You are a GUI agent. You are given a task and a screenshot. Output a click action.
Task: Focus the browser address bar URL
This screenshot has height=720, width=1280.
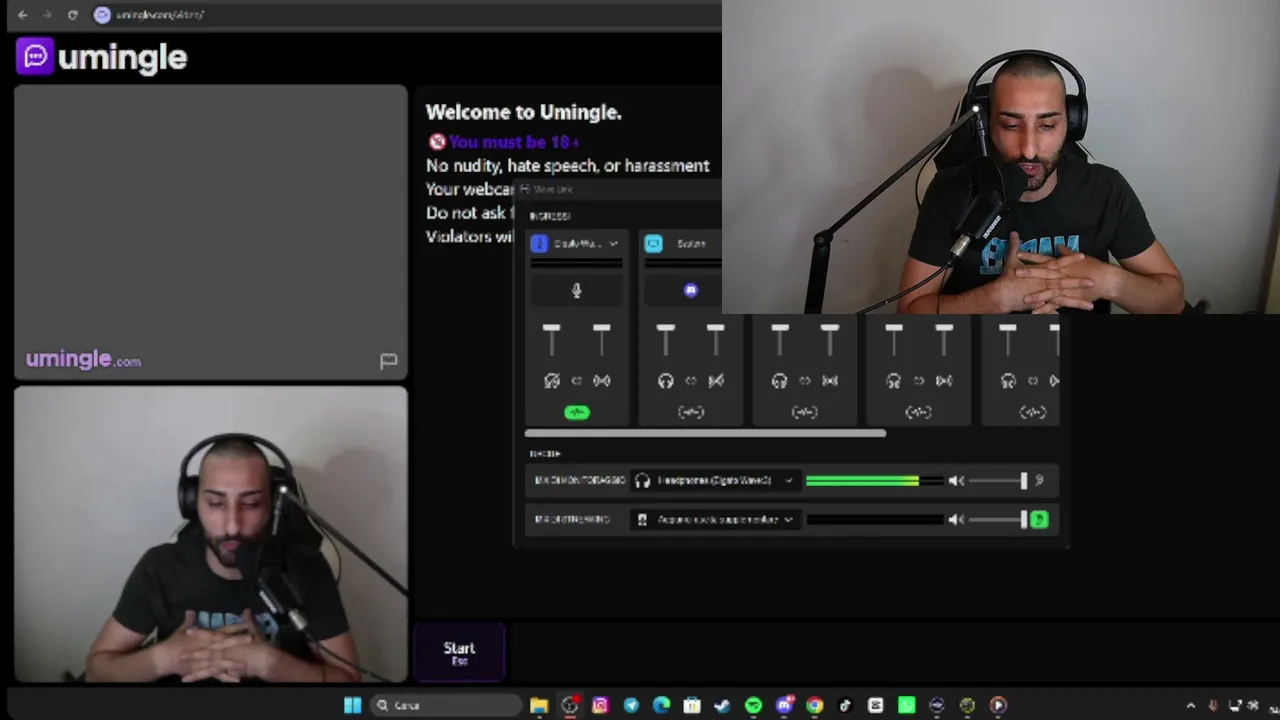[160, 15]
